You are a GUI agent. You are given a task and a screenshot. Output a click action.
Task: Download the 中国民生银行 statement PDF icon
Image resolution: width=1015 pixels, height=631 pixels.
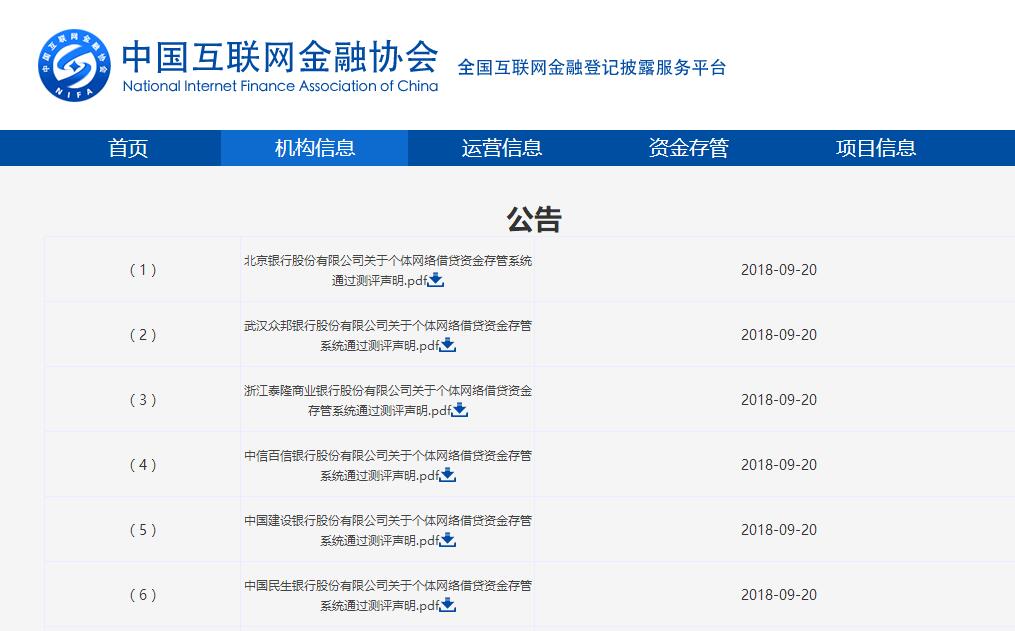(x=447, y=606)
